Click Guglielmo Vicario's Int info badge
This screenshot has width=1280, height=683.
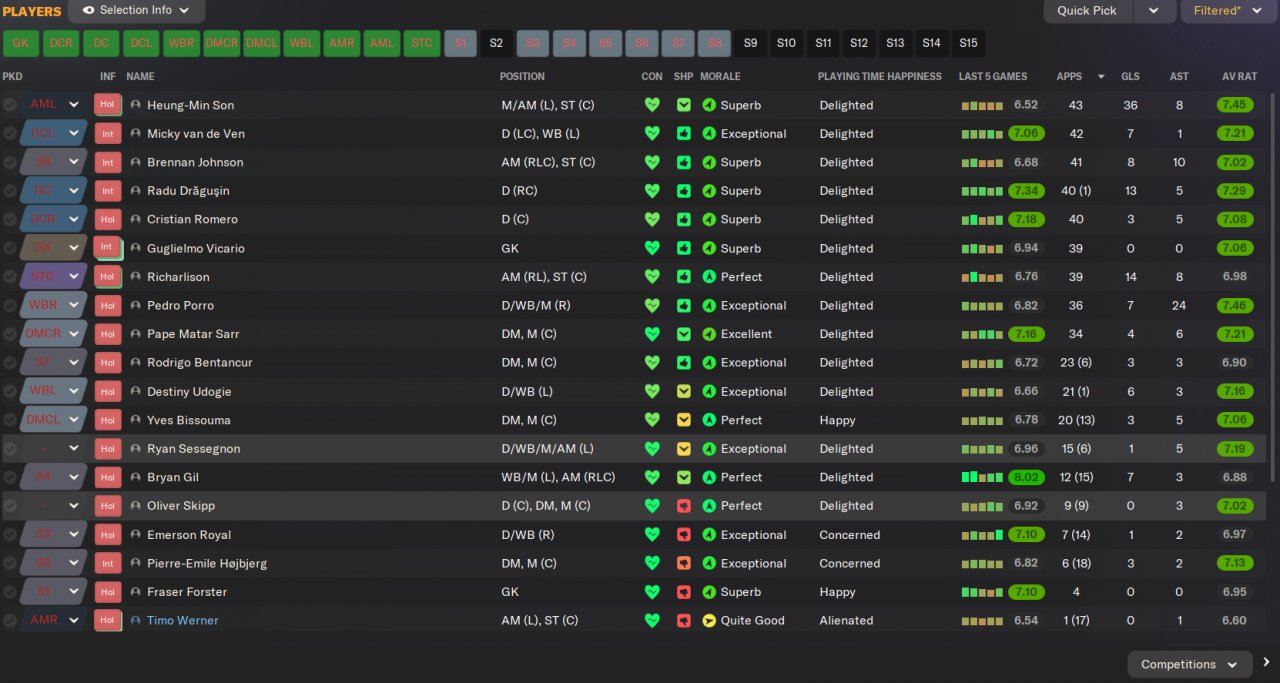(107, 248)
